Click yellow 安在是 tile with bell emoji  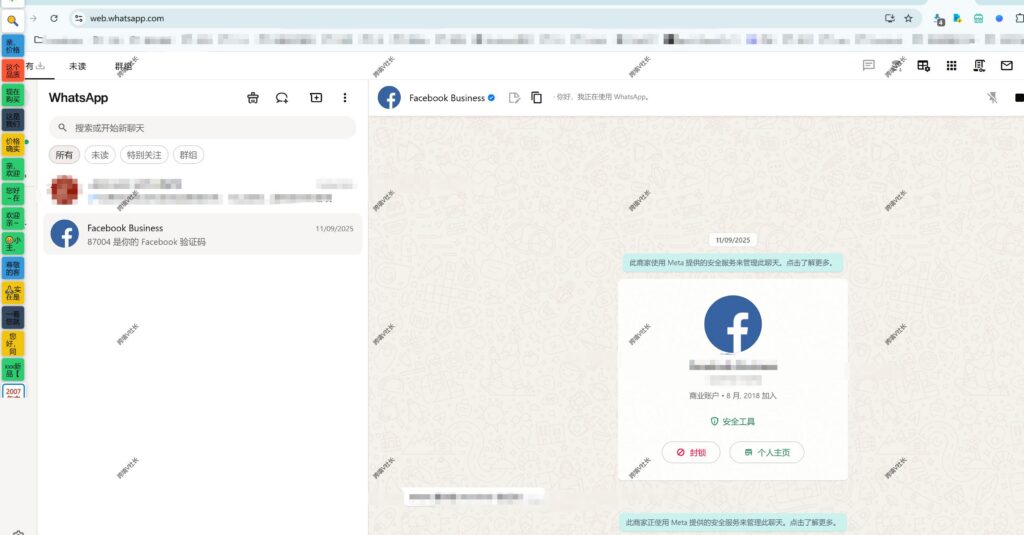(x=13, y=293)
